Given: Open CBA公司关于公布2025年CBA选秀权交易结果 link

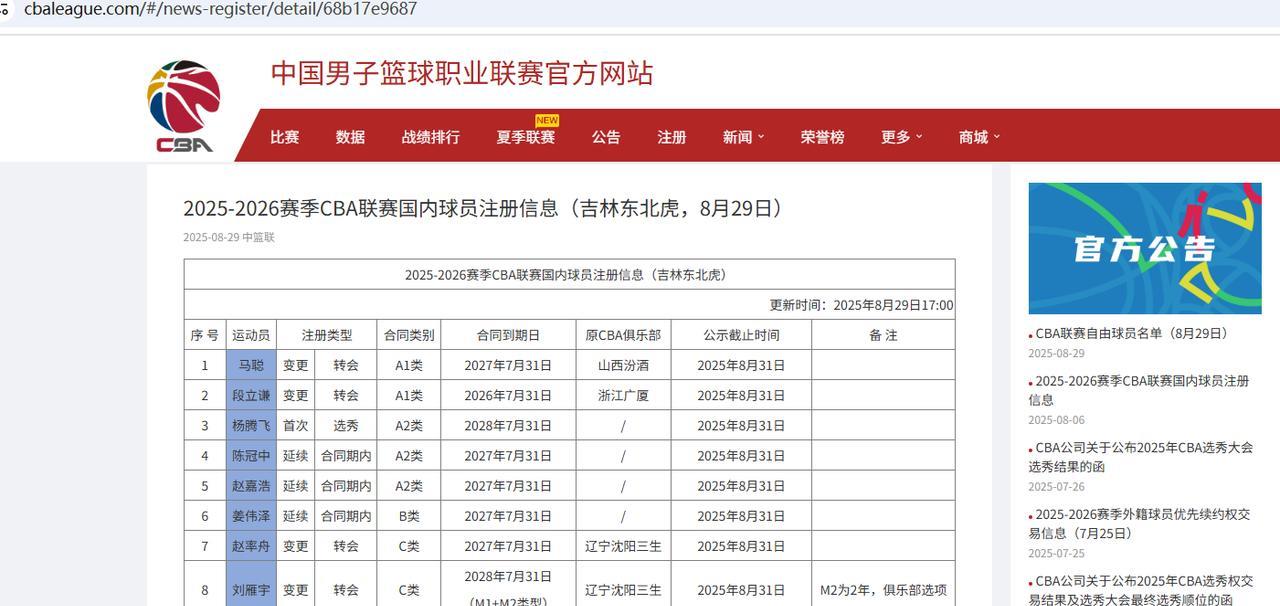Looking at the screenshot, I should point(1141,590).
